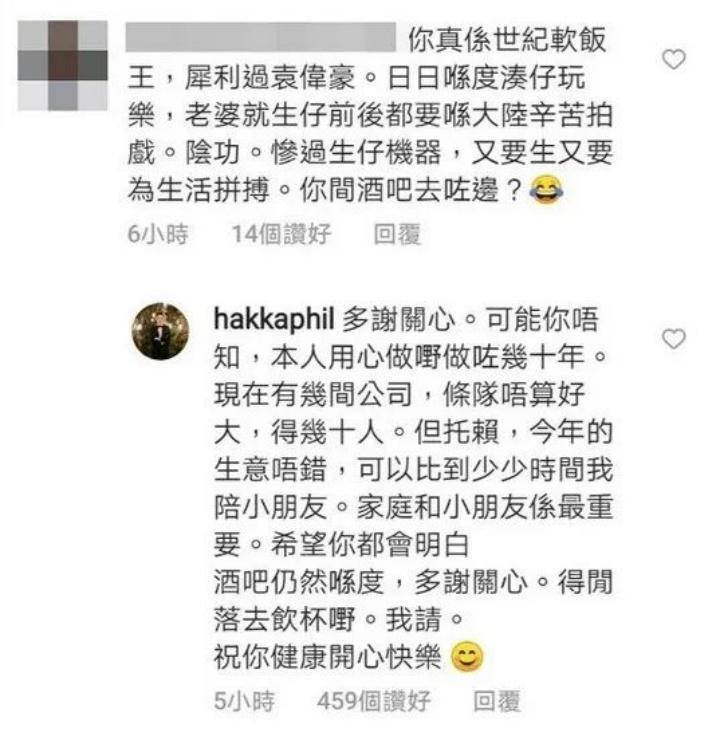Open hakkaphil's round profile avatar
Image resolution: width=720 pixels, height=740 pixels.
coord(160,331)
